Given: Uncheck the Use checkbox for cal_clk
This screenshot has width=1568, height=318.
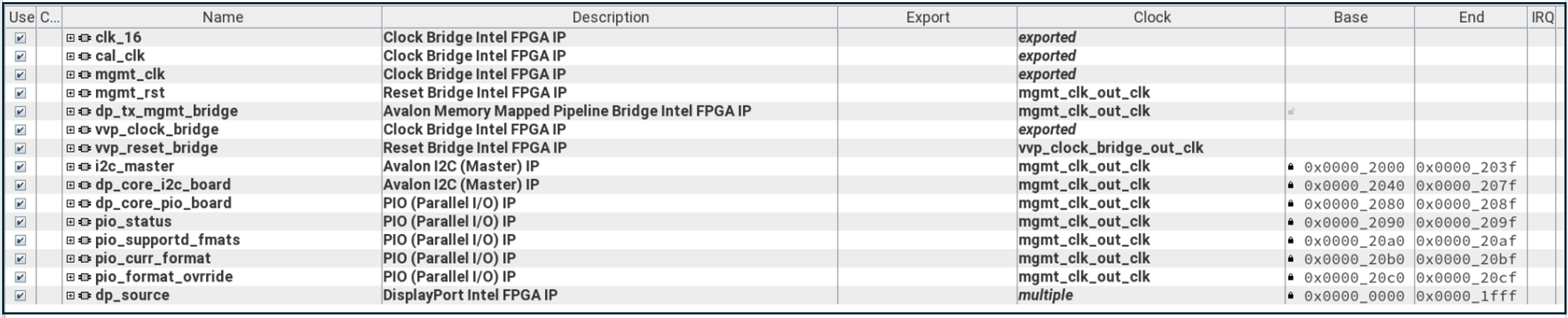Looking at the screenshot, I should pos(21,56).
